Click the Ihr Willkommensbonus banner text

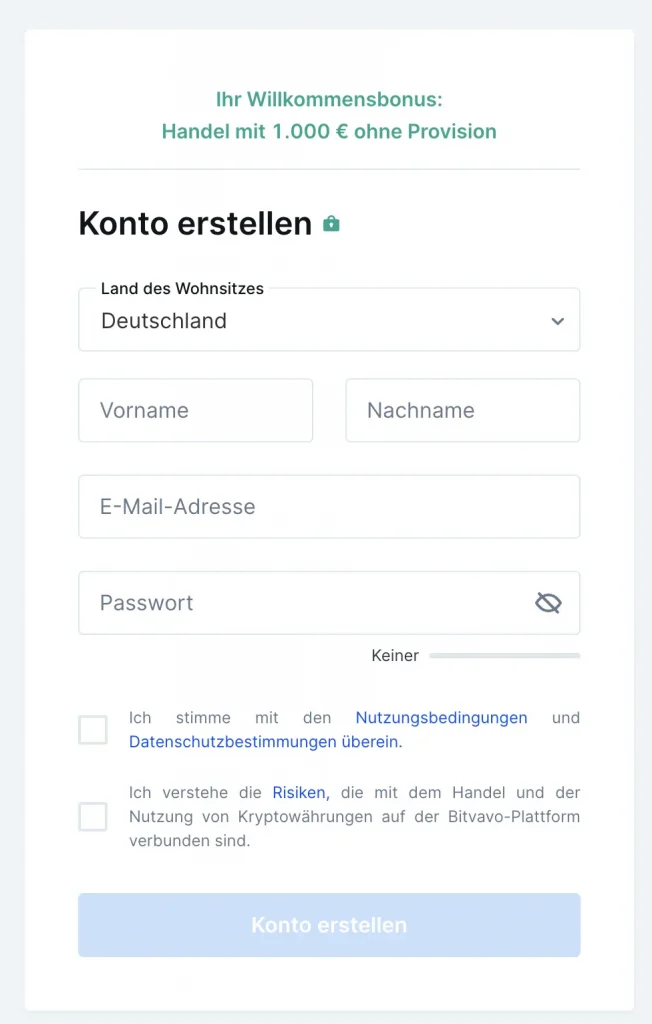click(329, 100)
